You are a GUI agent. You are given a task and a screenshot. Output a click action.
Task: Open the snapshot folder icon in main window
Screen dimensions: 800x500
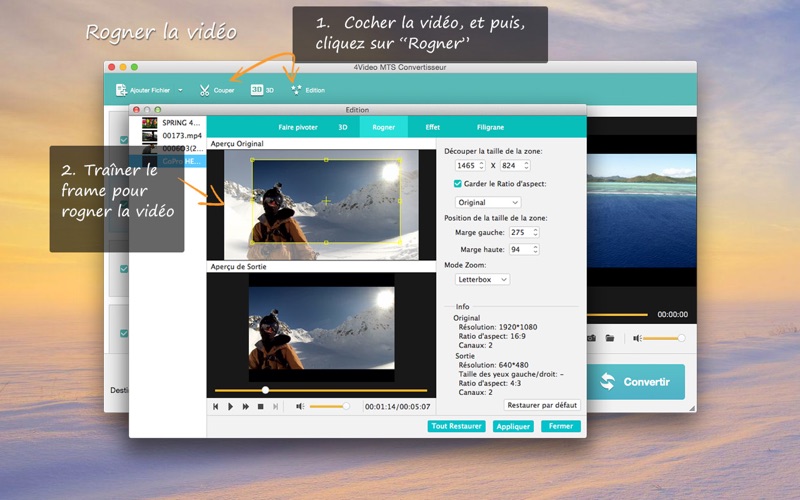pyautogui.click(x=610, y=338)
